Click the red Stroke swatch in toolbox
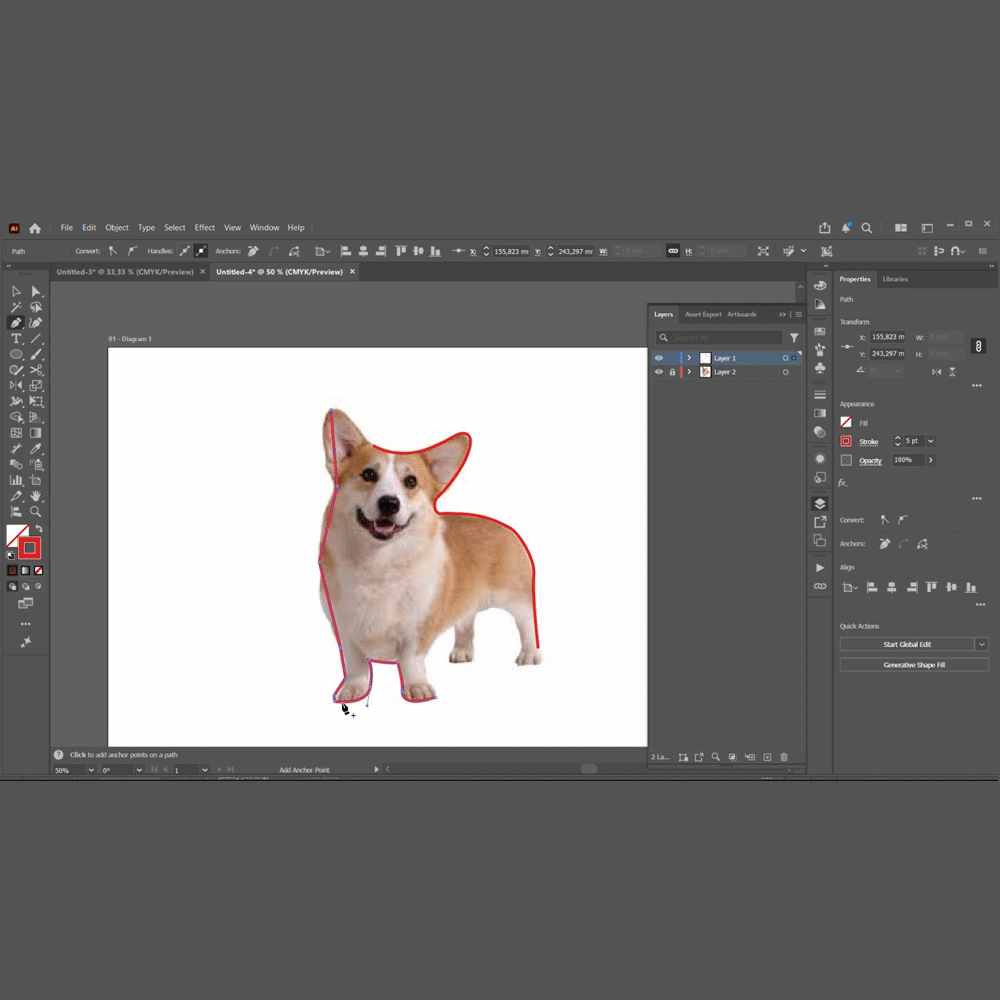1000x1000 pixels. pyautogui.click(x=29, y=548)
